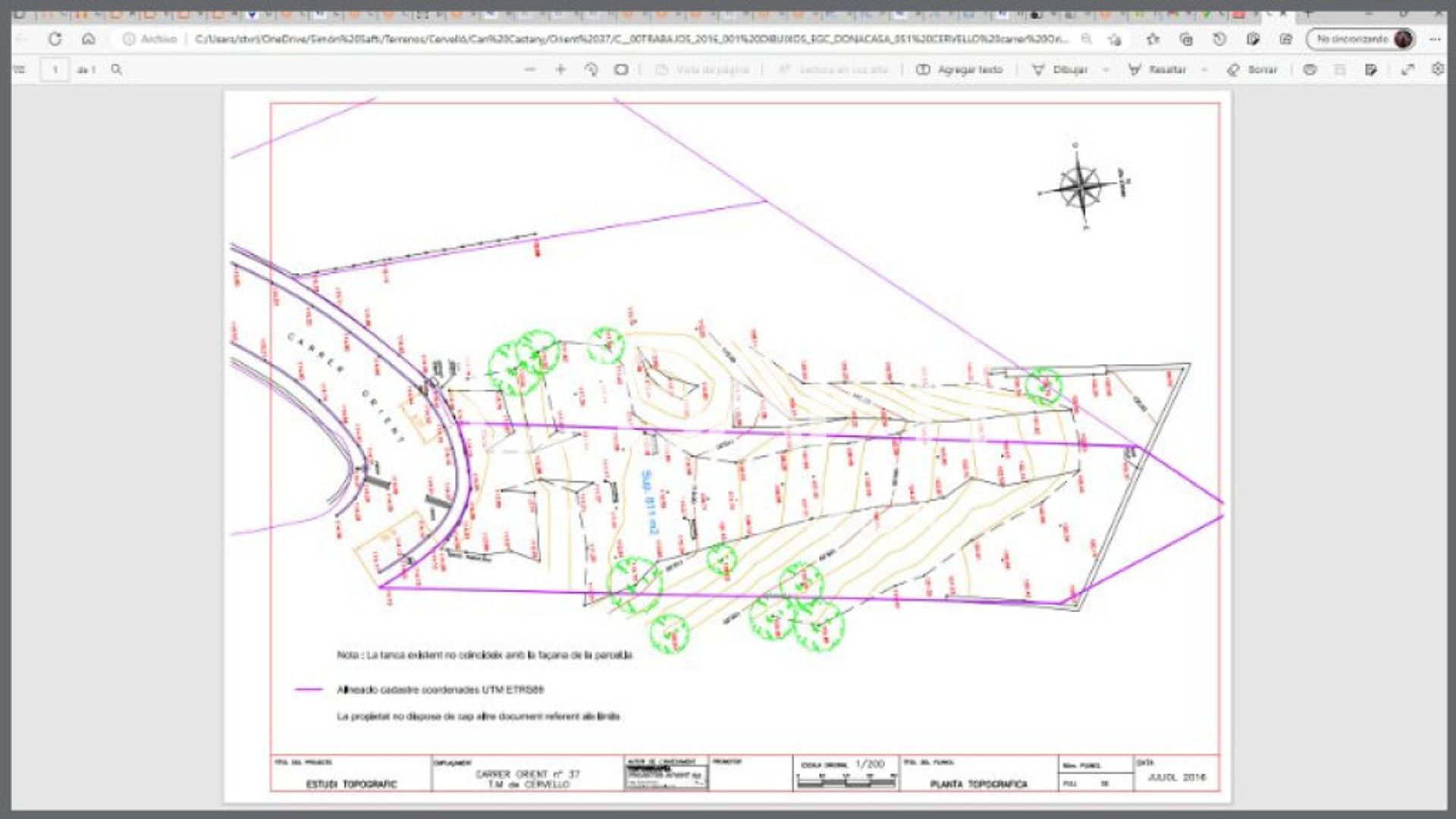
Task: Click the 1/200 scale value
Action: [870, 764]
